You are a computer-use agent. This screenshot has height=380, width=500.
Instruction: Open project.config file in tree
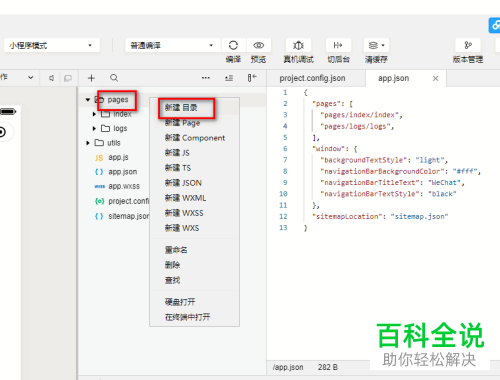click(x=129, y=201)
